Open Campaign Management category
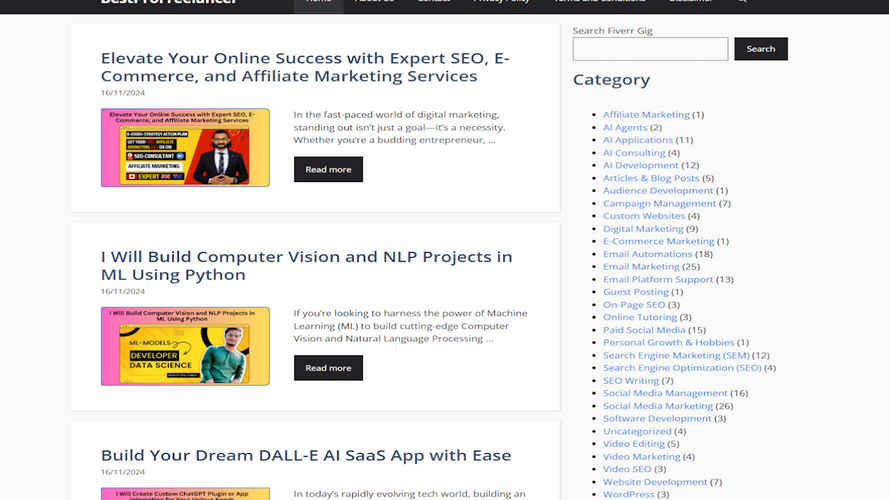The height and width of the screenshot is (500, 889). tap(659, 203)
